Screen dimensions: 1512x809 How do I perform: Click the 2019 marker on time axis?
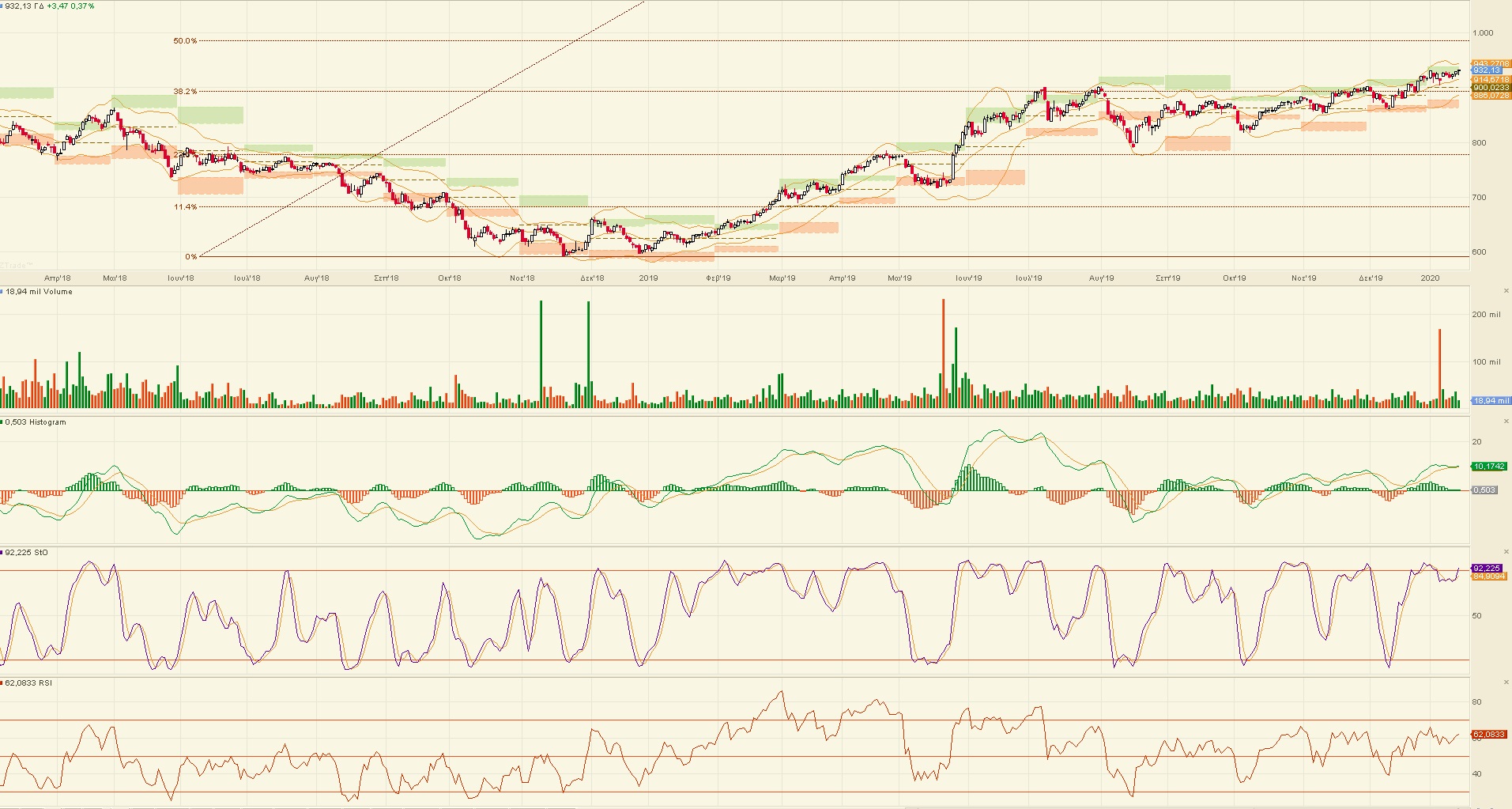point(648,278)
